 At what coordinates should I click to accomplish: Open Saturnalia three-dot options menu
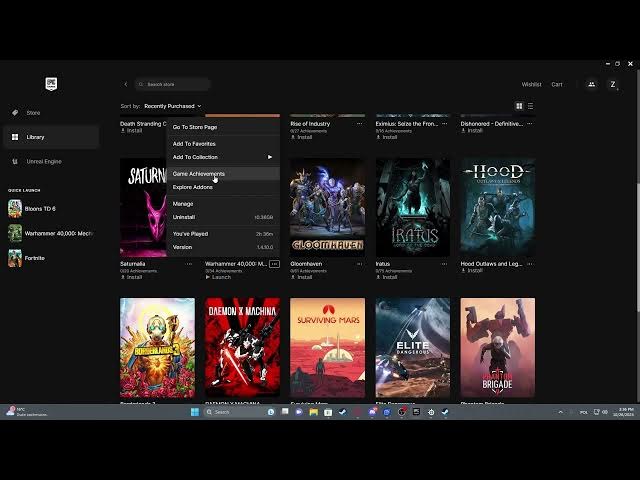189,264
